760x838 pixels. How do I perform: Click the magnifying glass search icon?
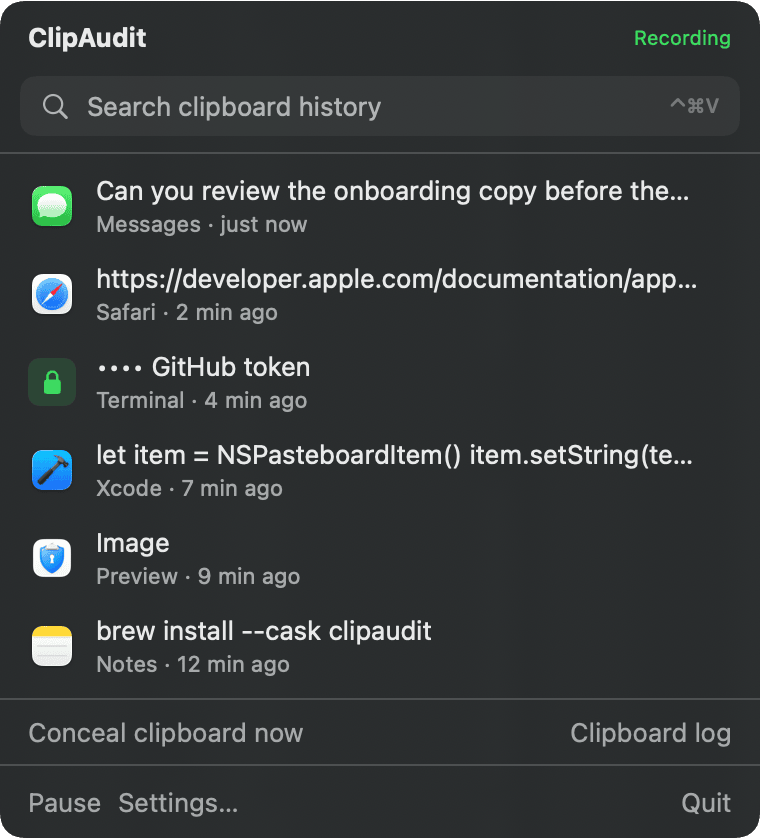(x=55, y=106)
